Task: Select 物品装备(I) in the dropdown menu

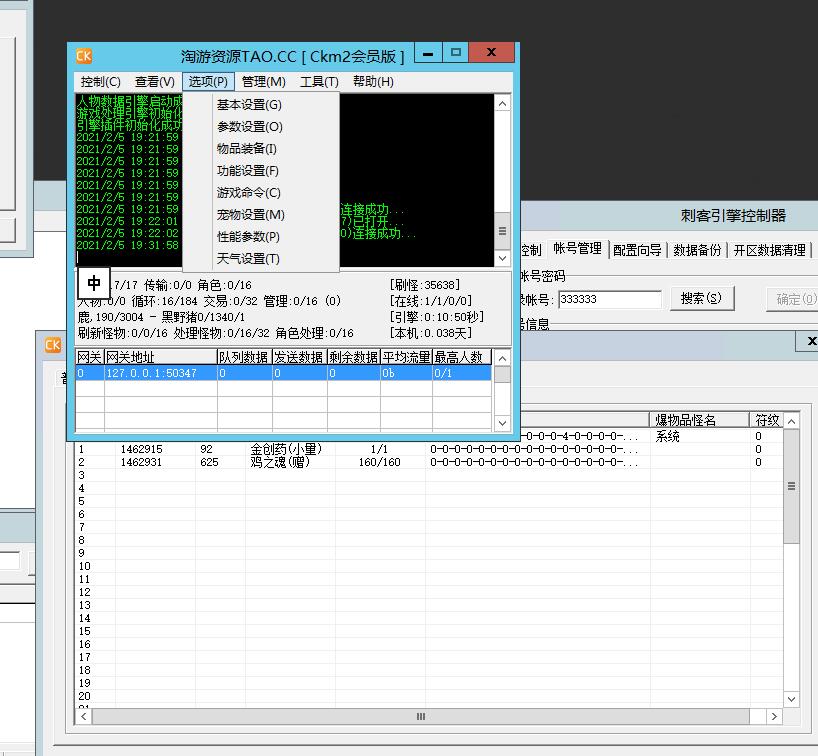Action: [x=247, y=149]
